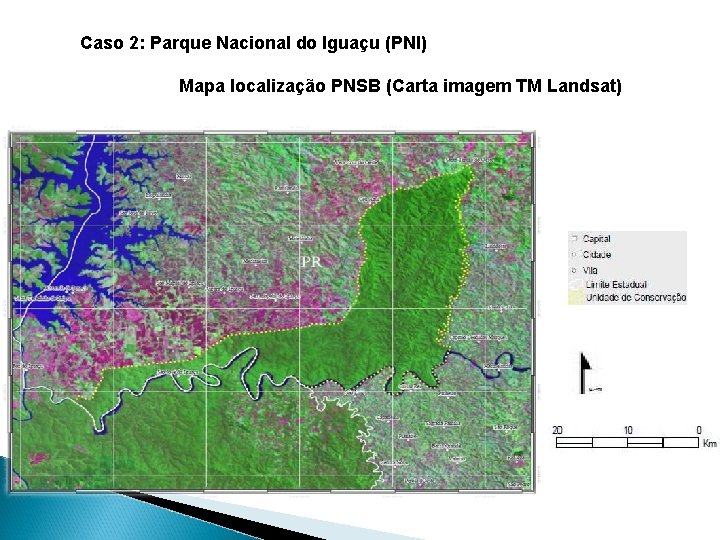Click the subtitle 'Mapa localização PNSB (Carta imagem TM Landsat)'

coord(400,86)
